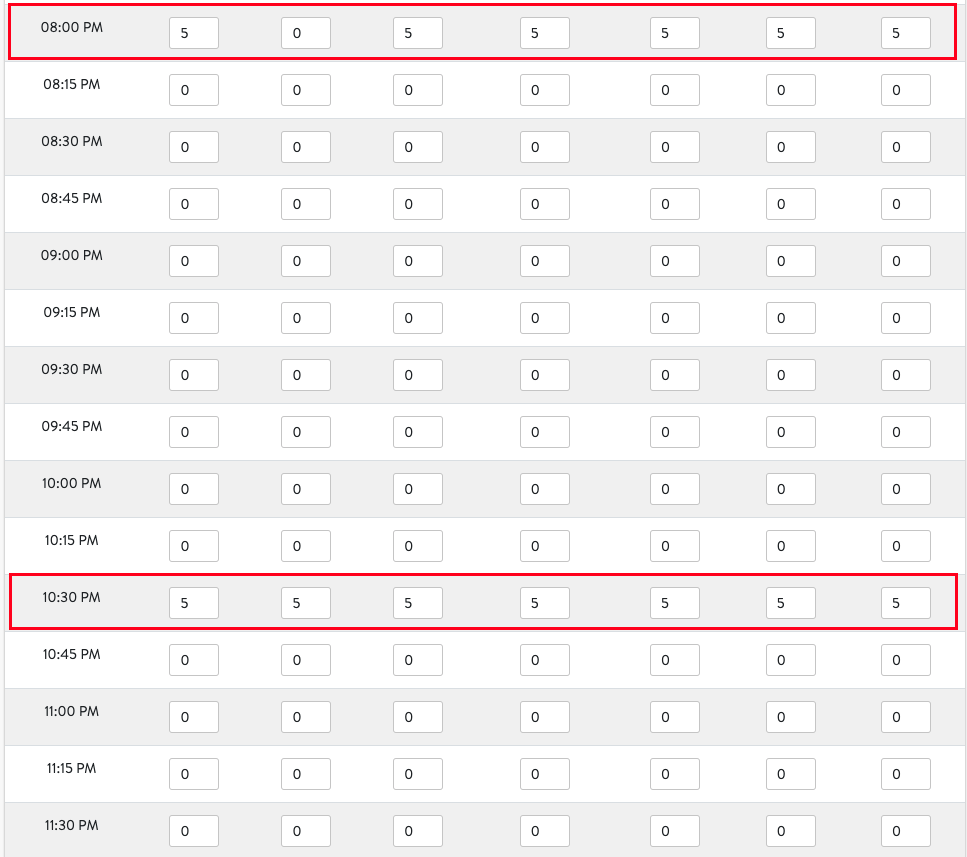Select the seventh column field at 10:15 PM
The height and width of the screenshot is (857, 967).
click(x=905, y=545)
